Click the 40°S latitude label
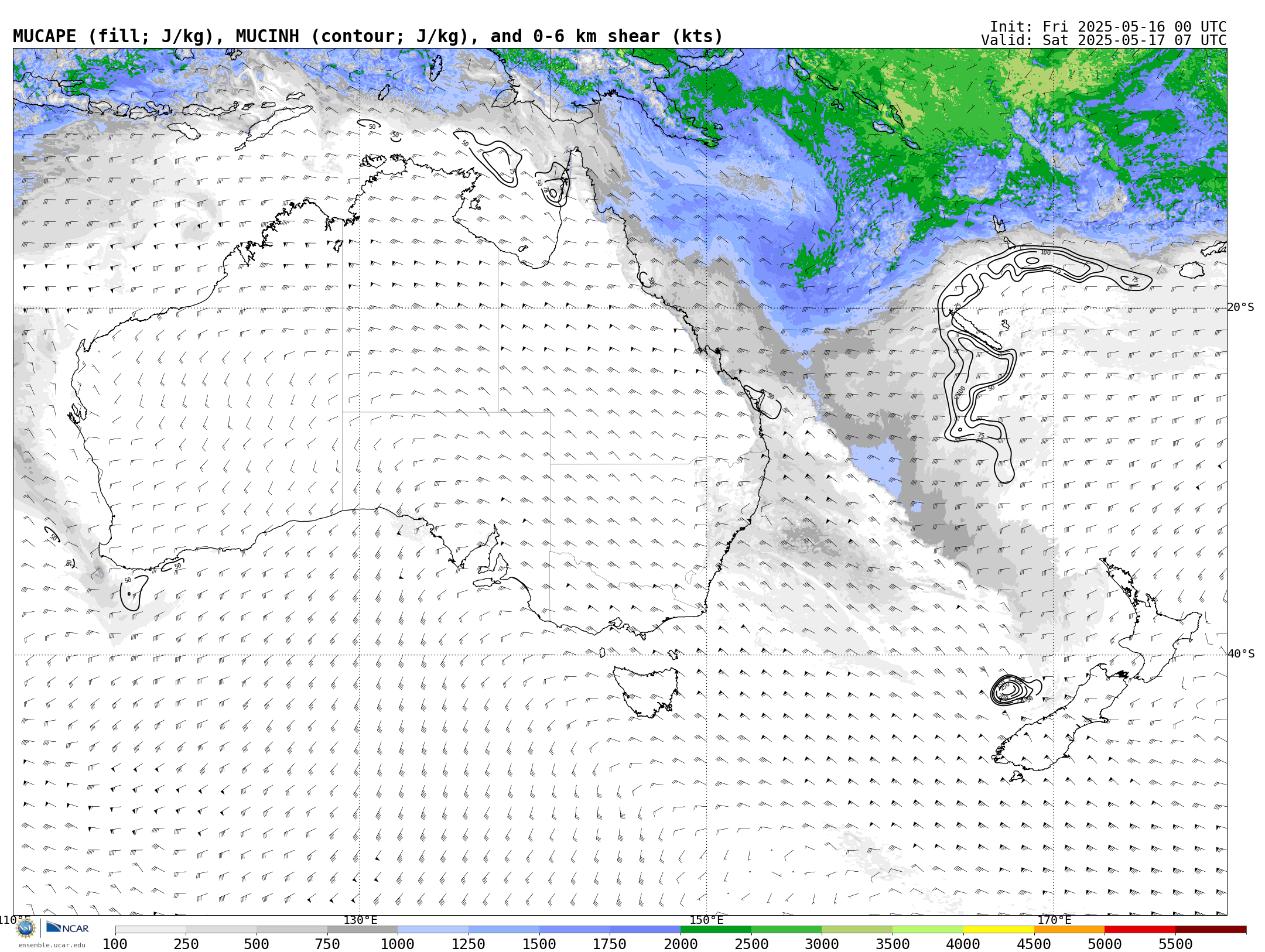The image size is (1265, 952). [1240, 654]
